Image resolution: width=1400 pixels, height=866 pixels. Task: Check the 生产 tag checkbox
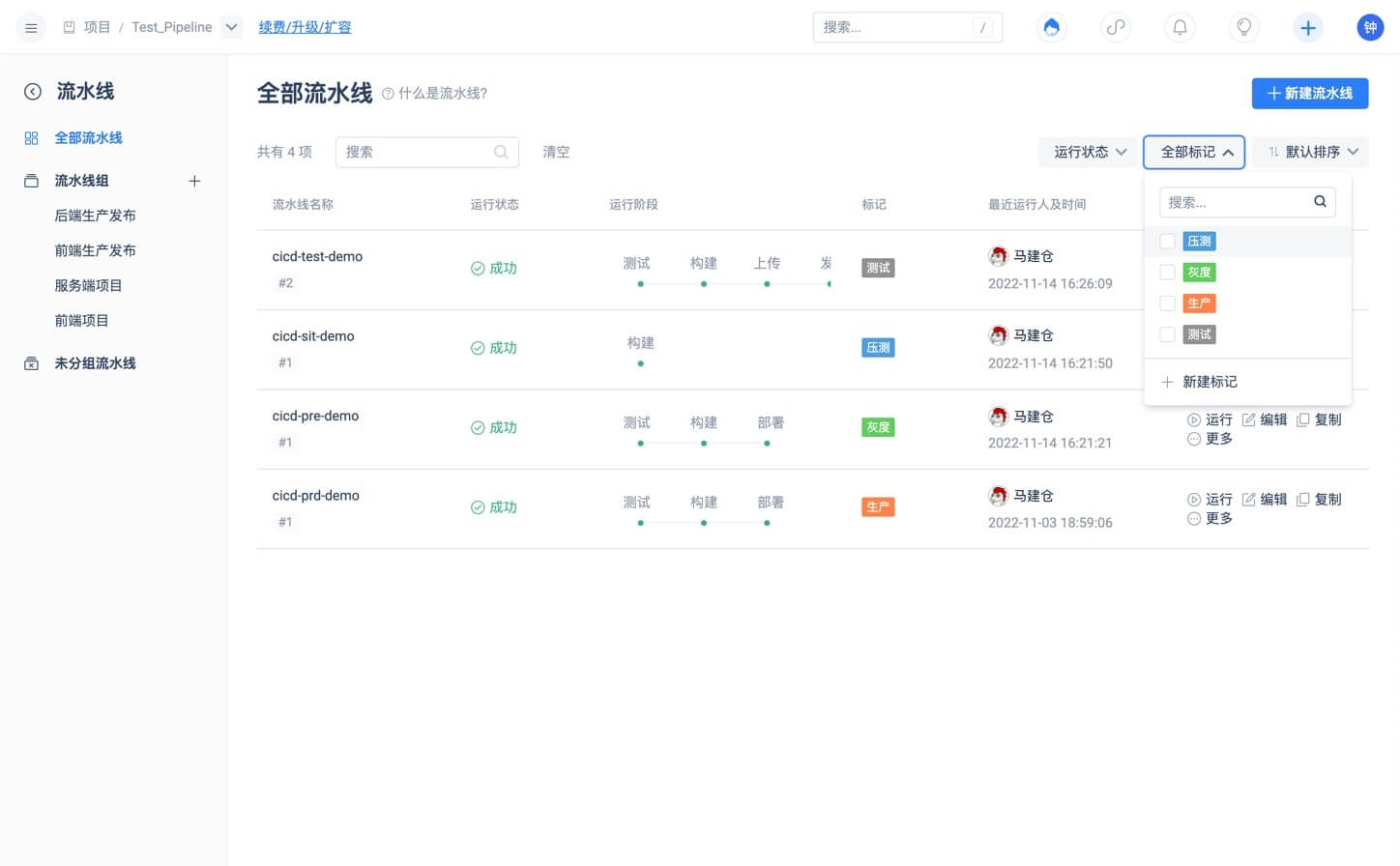pyautogui.click(x=1167, y=303)
